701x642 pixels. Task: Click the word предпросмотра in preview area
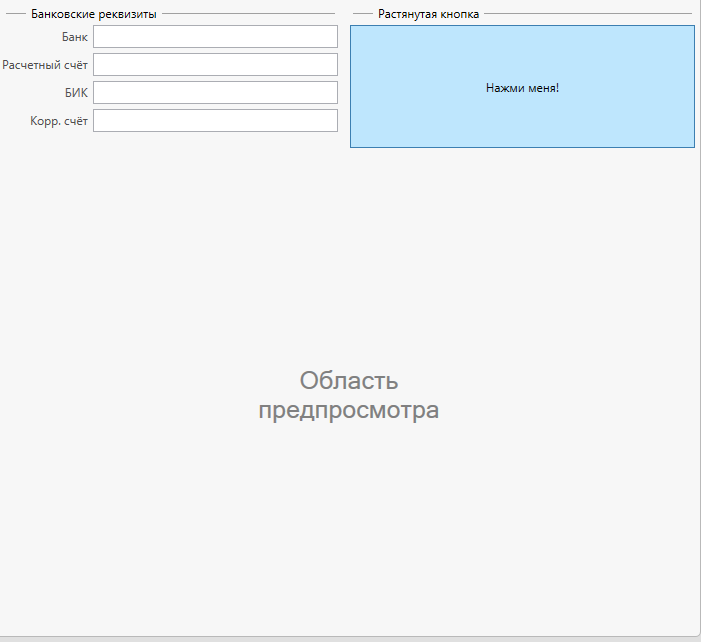pyautogui.click(x=348, y=411)
